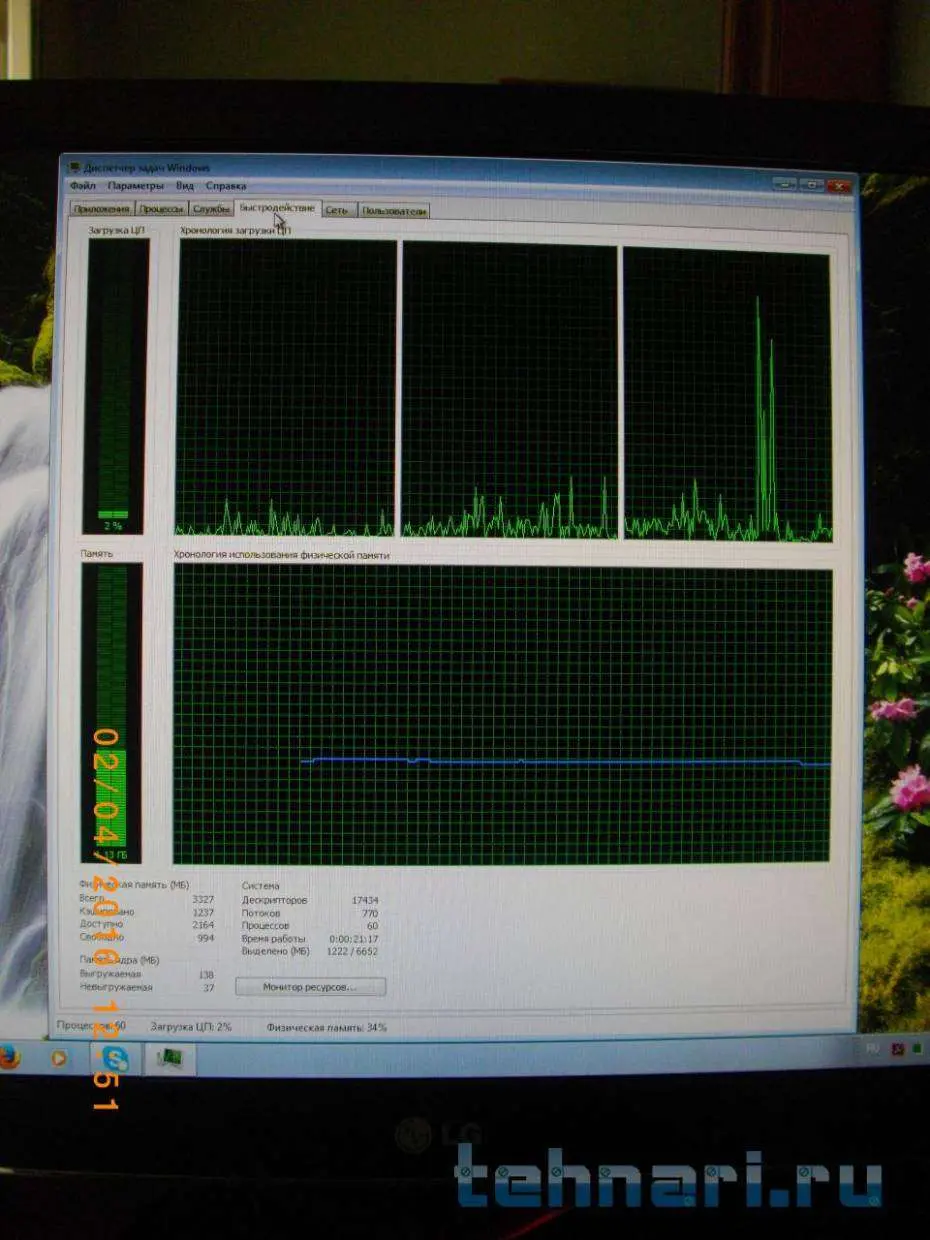
Task: Click the first CPU core history graph
Action: (286, 389)
